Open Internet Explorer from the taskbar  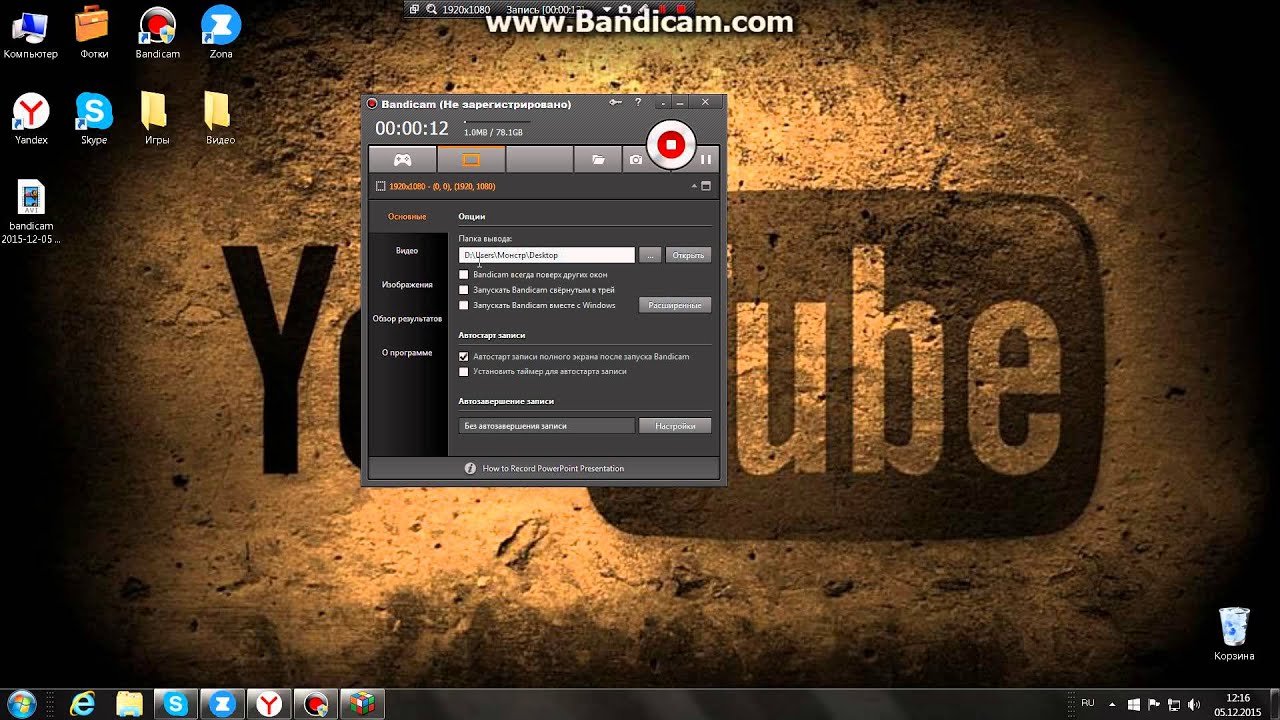point(82,704)
